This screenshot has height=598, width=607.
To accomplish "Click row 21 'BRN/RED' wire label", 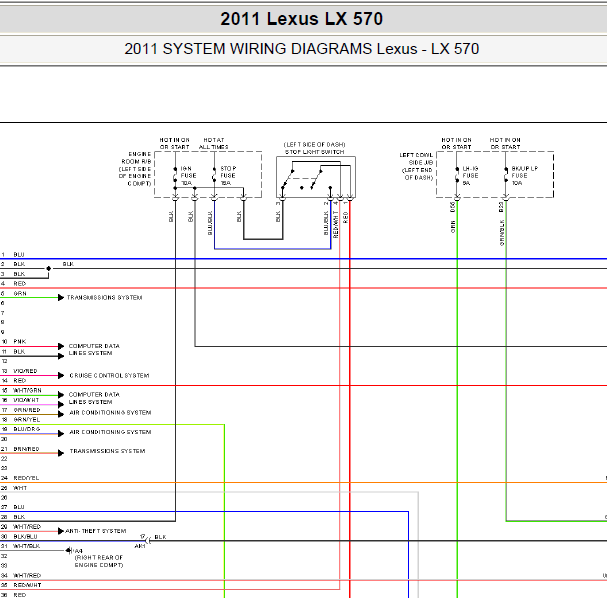I will click(x=26, y=449).
